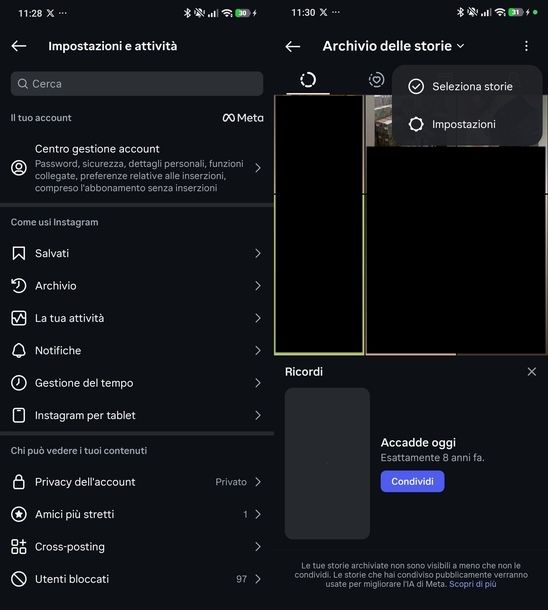Expand the Archivio row chevron
Screen dimensions: 548x610
tap(258, 286)
